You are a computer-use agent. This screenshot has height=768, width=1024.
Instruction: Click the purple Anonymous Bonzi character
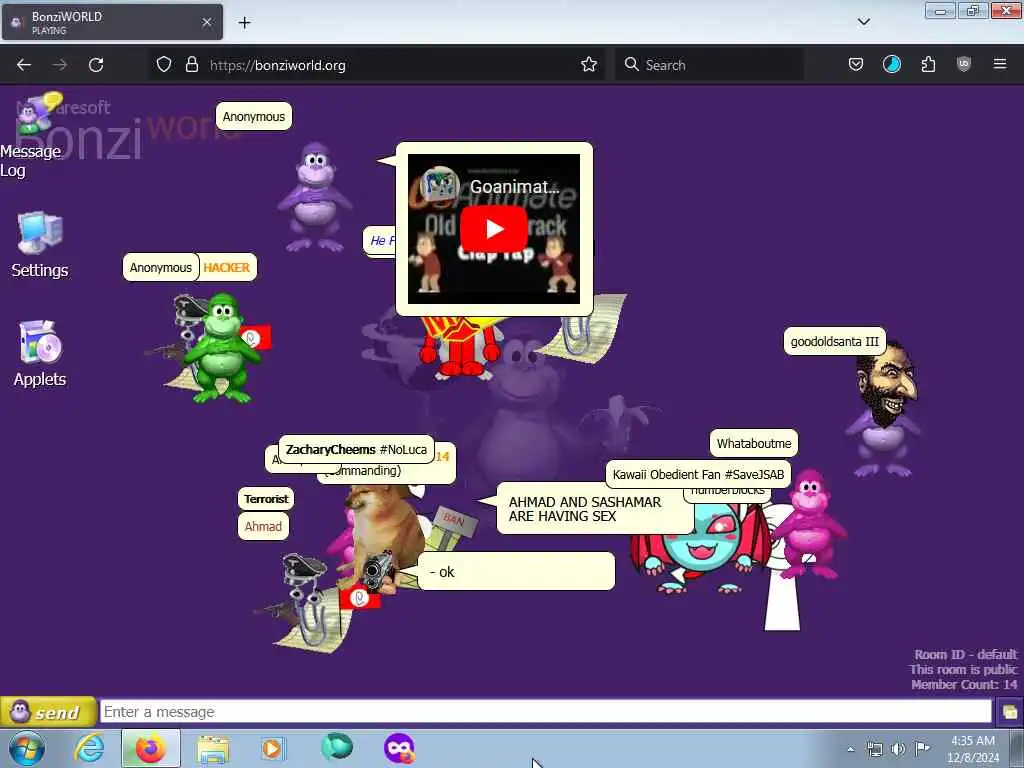tap(315, 197)
